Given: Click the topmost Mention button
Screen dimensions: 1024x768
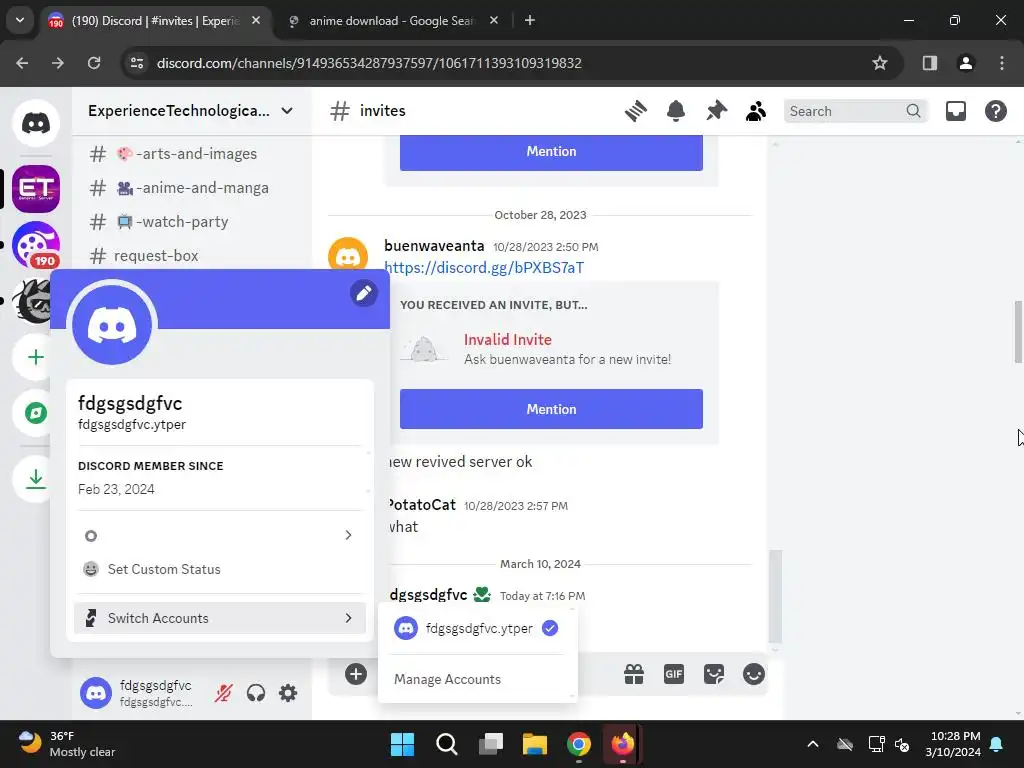Looking at the screenshot, I should pyautogui.click(x=551, y=152).
